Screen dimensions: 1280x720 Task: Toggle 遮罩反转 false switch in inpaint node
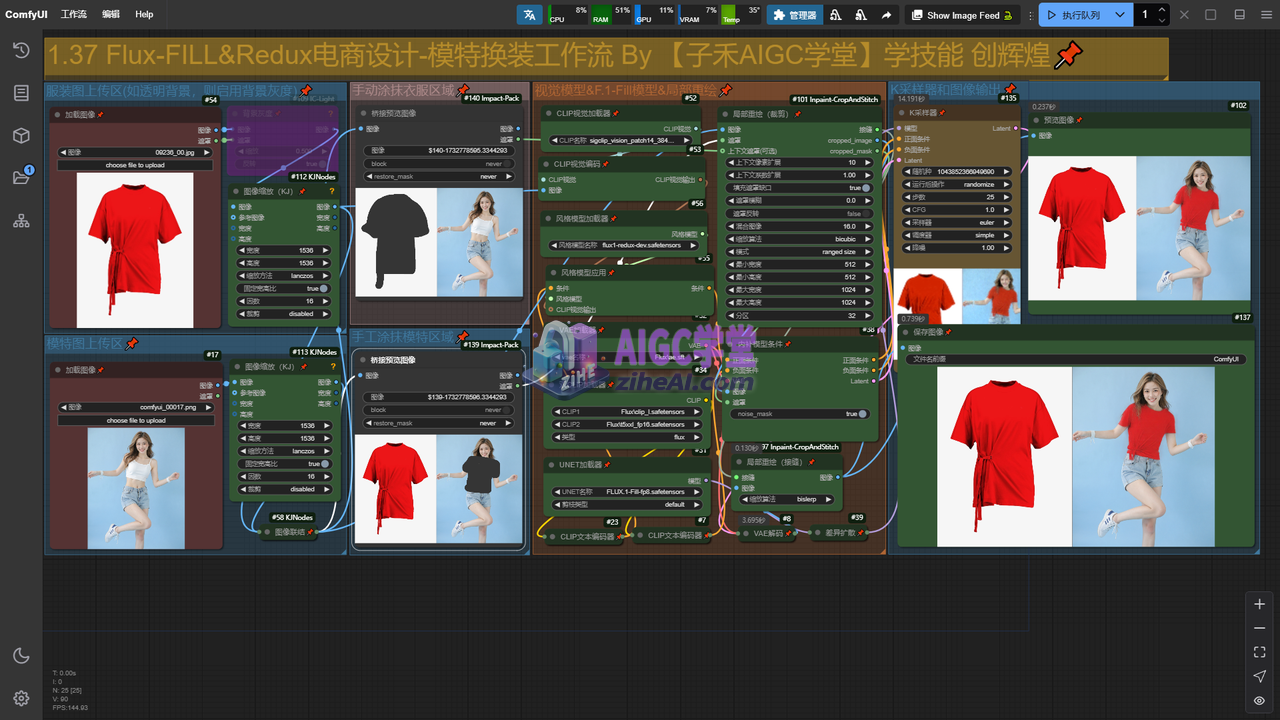tap(864, 214)
